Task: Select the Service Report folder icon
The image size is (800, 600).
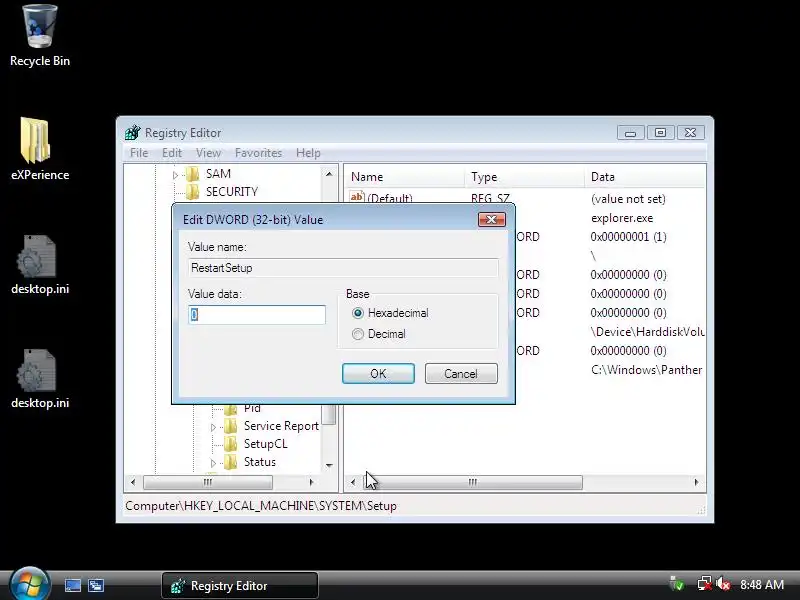Action: 231,426
